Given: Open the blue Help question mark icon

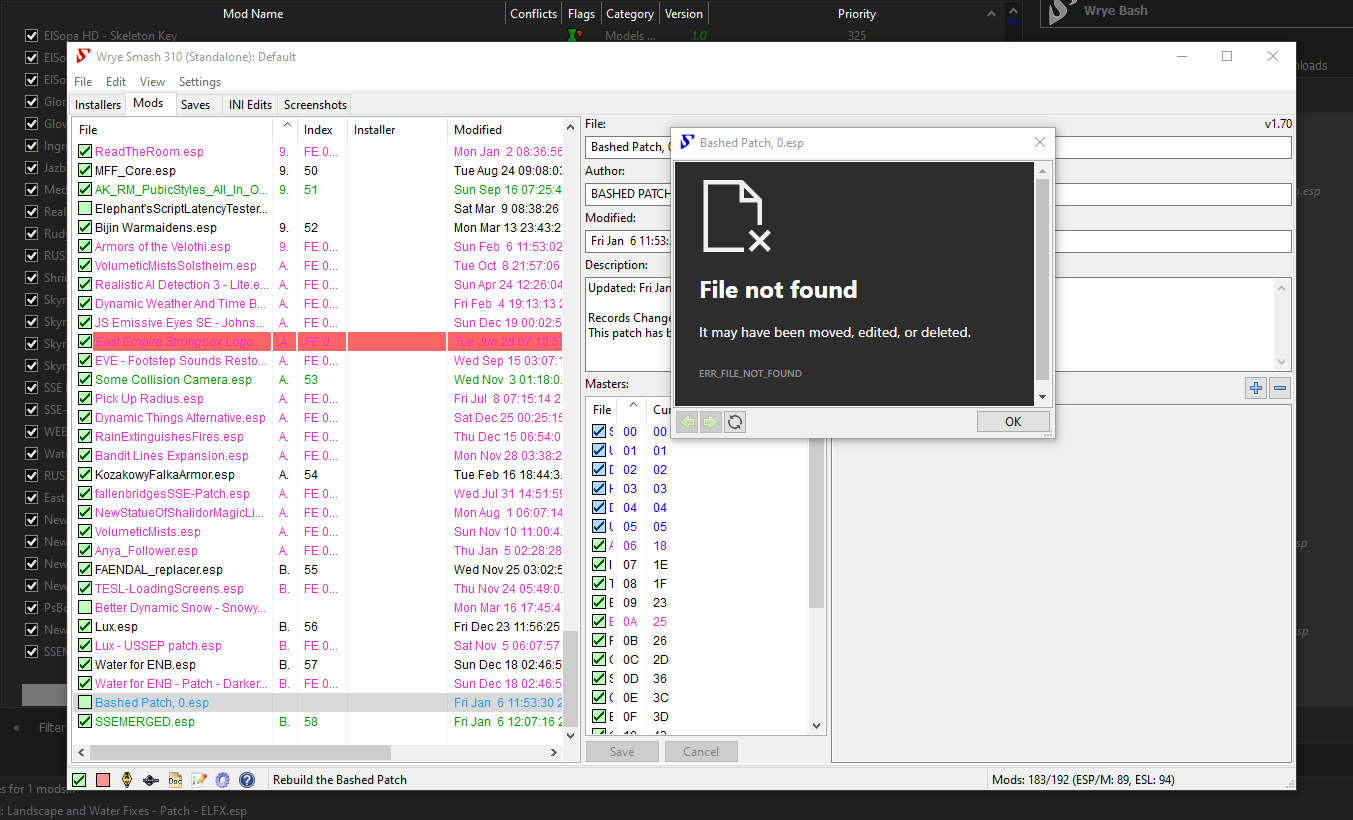Looking at the screenshot, I should pos(247,780).
